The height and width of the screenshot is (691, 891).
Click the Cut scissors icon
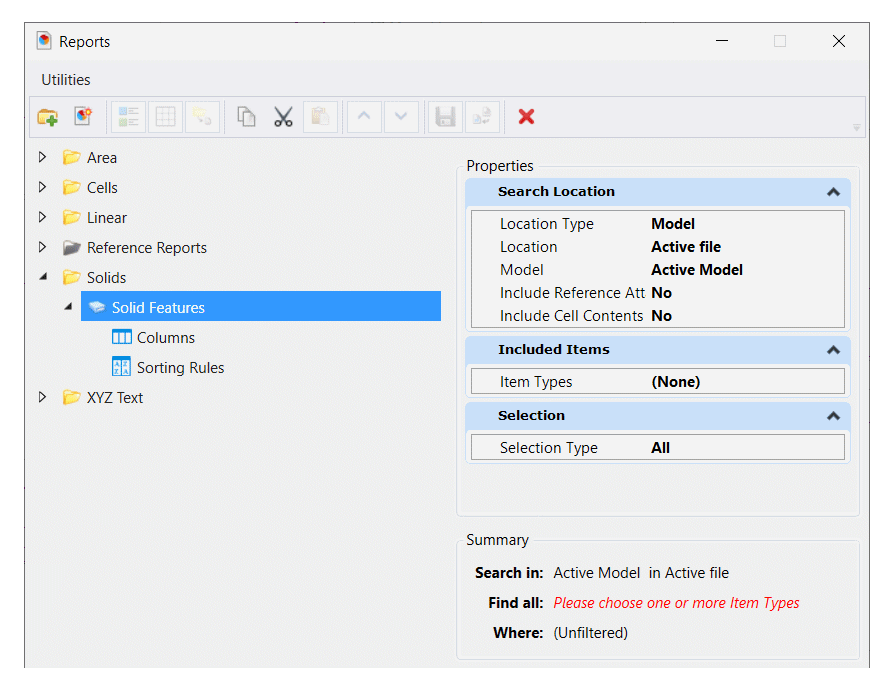[283, 117]
